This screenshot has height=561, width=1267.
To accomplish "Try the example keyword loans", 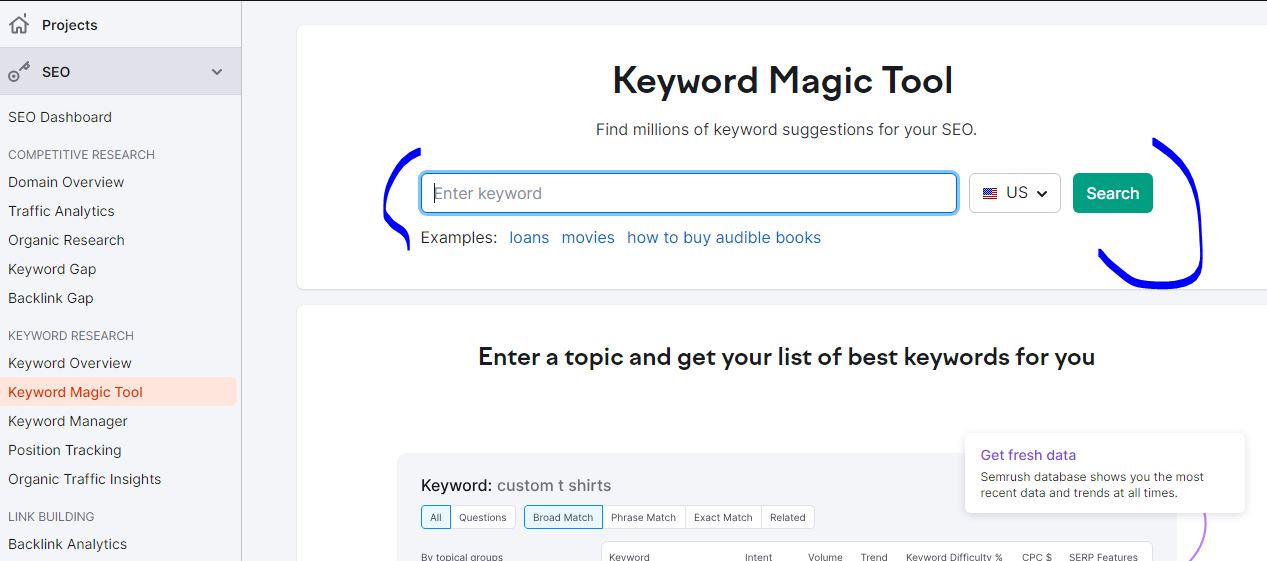I will 529,238.
